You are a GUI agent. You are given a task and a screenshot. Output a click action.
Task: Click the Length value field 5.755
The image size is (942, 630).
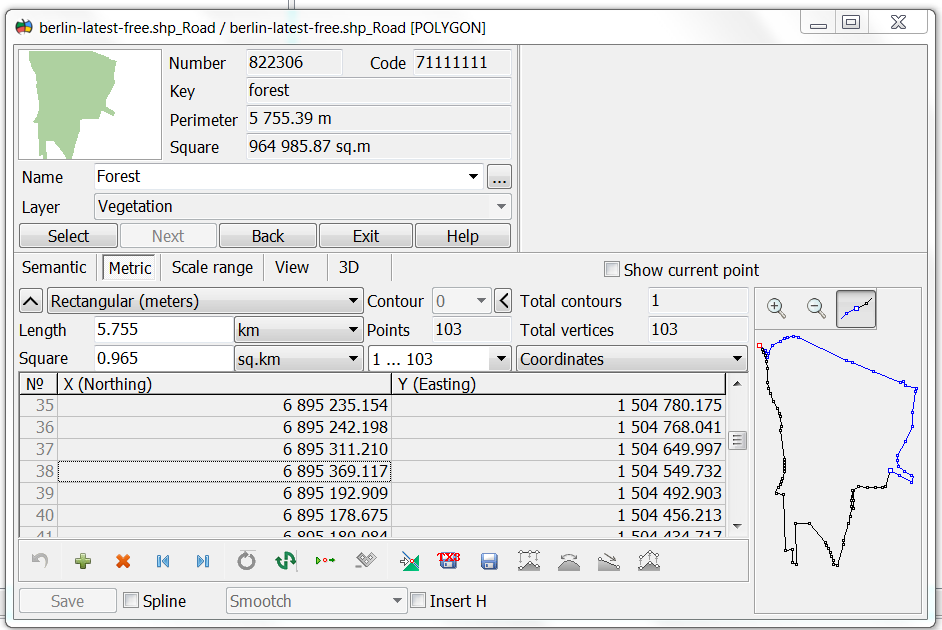pos(163,330)
